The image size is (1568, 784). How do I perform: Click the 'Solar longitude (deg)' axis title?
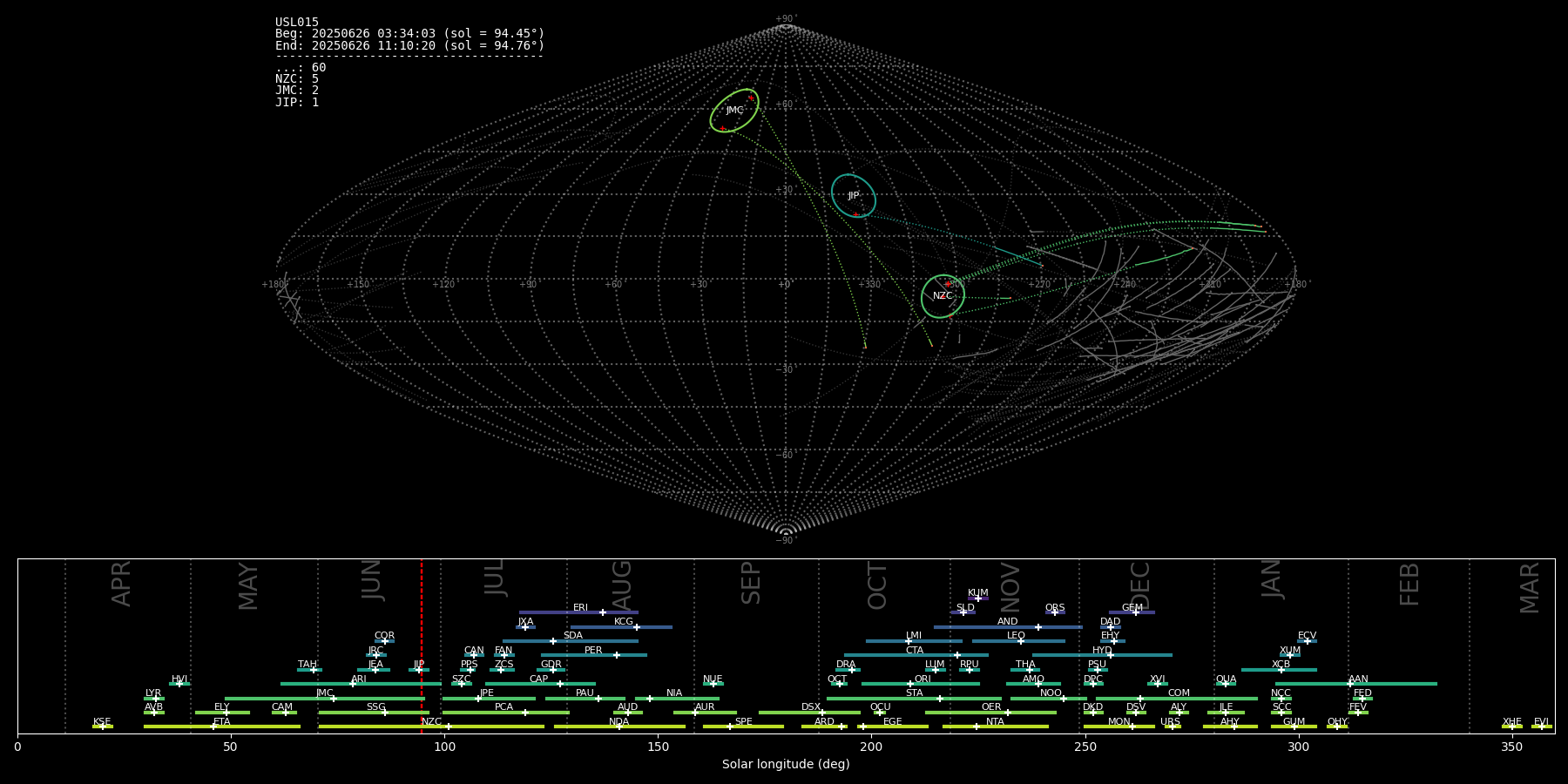(x=786, y=764)
